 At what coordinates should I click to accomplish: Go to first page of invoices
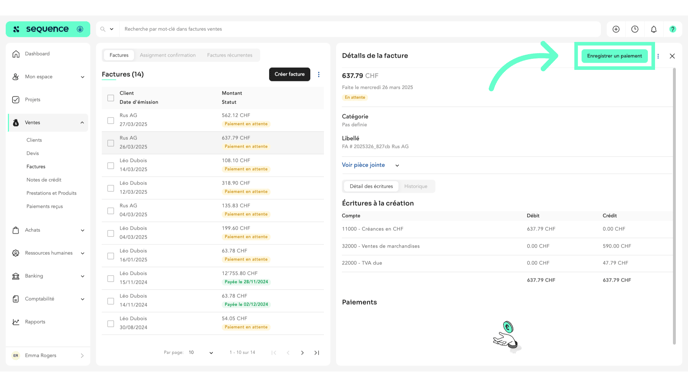pyautogui.click(x=274, y=353)
